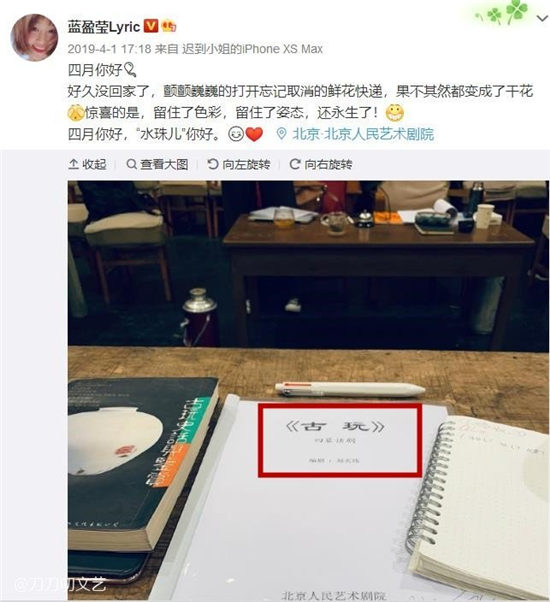The image size is (550, 602).
Task: Click the counterclockwise rotate arrow icon
Action: coord(212,164)
